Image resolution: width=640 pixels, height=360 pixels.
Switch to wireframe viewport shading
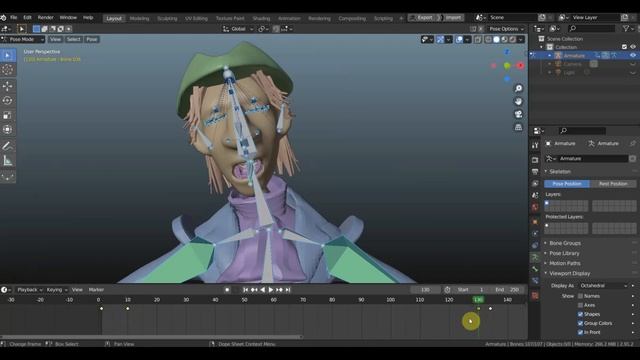click(x=488, y=40)
